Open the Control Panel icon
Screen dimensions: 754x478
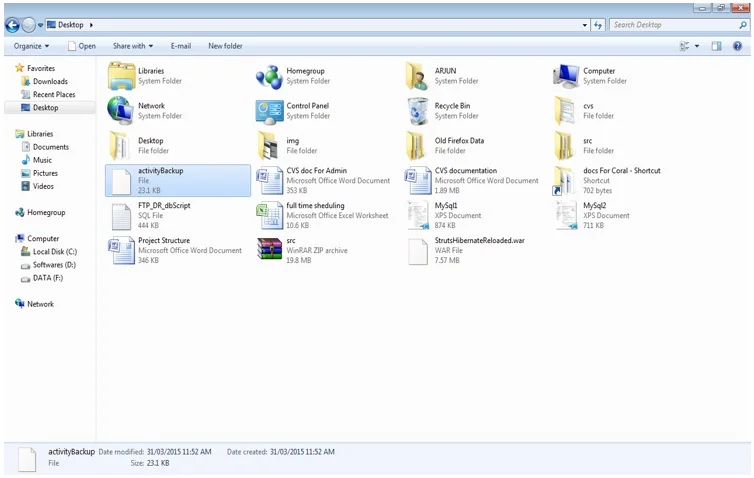tap(269, 112)
